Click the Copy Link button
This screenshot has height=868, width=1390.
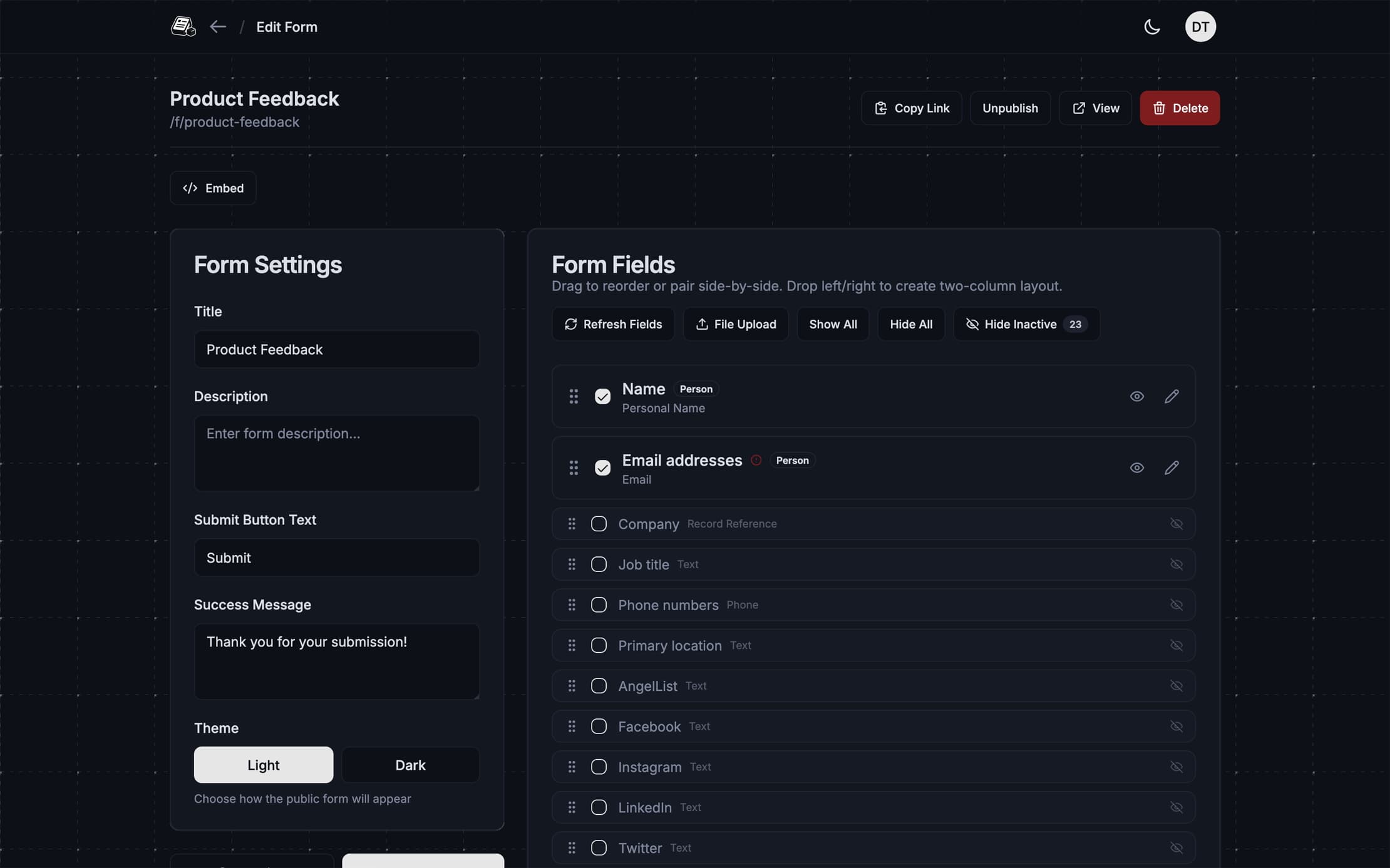pos(911,108)
